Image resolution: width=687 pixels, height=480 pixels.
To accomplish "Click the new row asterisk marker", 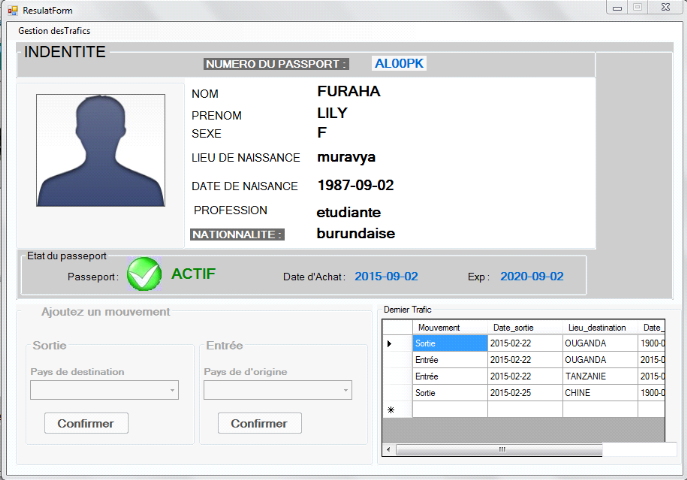I will pos(390,410).
